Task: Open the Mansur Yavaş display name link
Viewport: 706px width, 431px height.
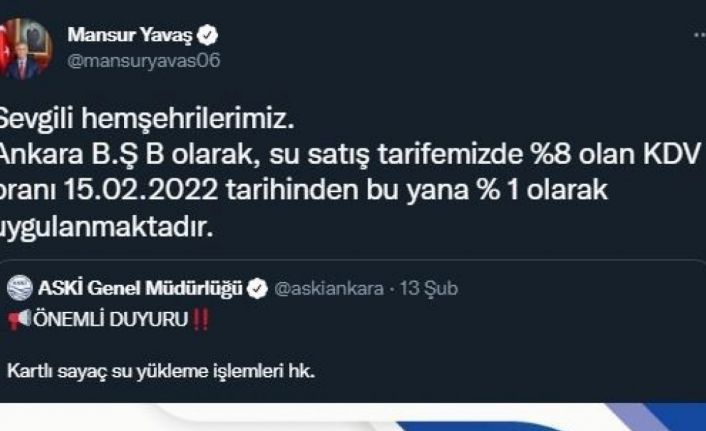Action: pyautogui.click(x=130, y=35)
